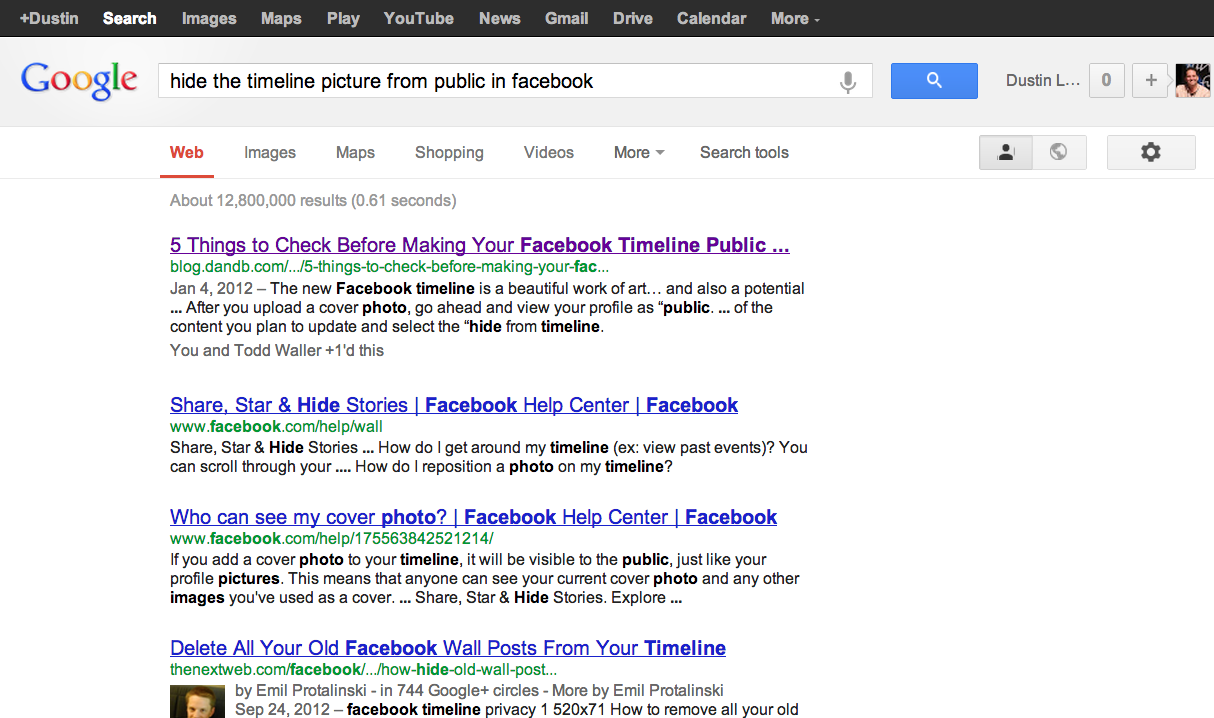The width and height of the screenshot is (1214, 718).
Task: Select Search in the top black bar
Action: (130, 18)
